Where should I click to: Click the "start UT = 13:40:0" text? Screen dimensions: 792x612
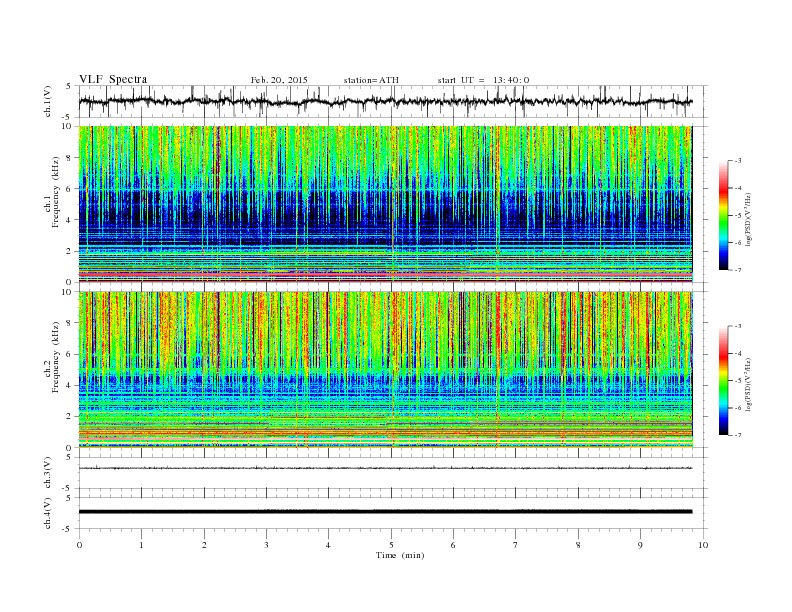483,80
